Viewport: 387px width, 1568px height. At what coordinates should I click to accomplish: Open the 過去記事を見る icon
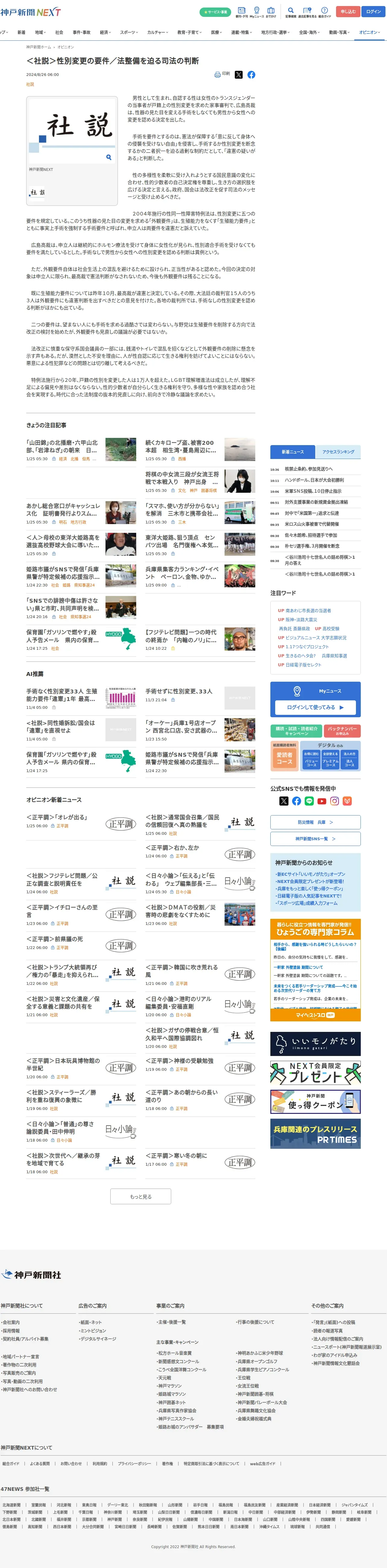pyautogui.click(x=307, y=11)
